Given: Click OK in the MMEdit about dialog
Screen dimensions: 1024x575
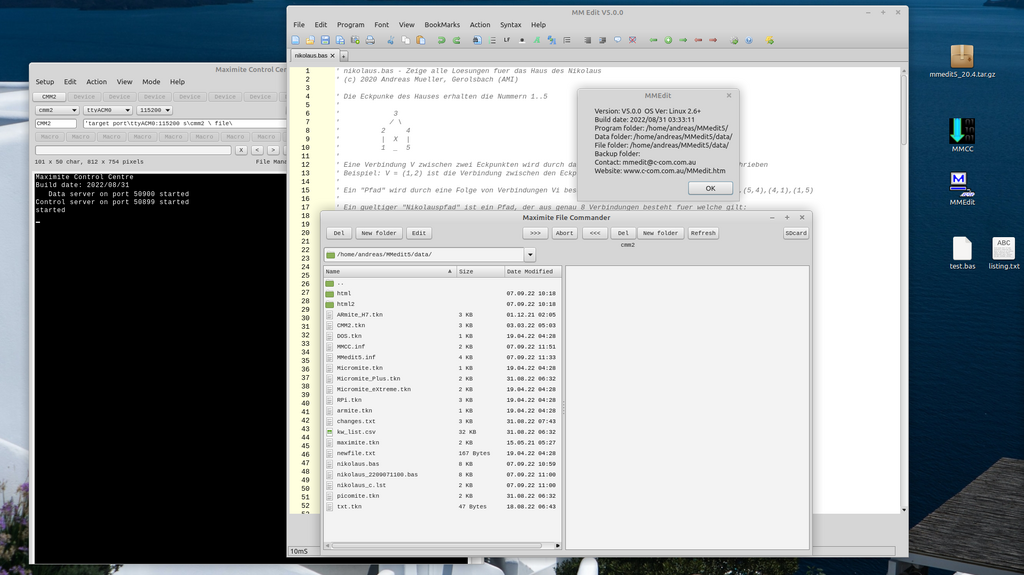Looking at the screenshot, I should pos(710,188).
